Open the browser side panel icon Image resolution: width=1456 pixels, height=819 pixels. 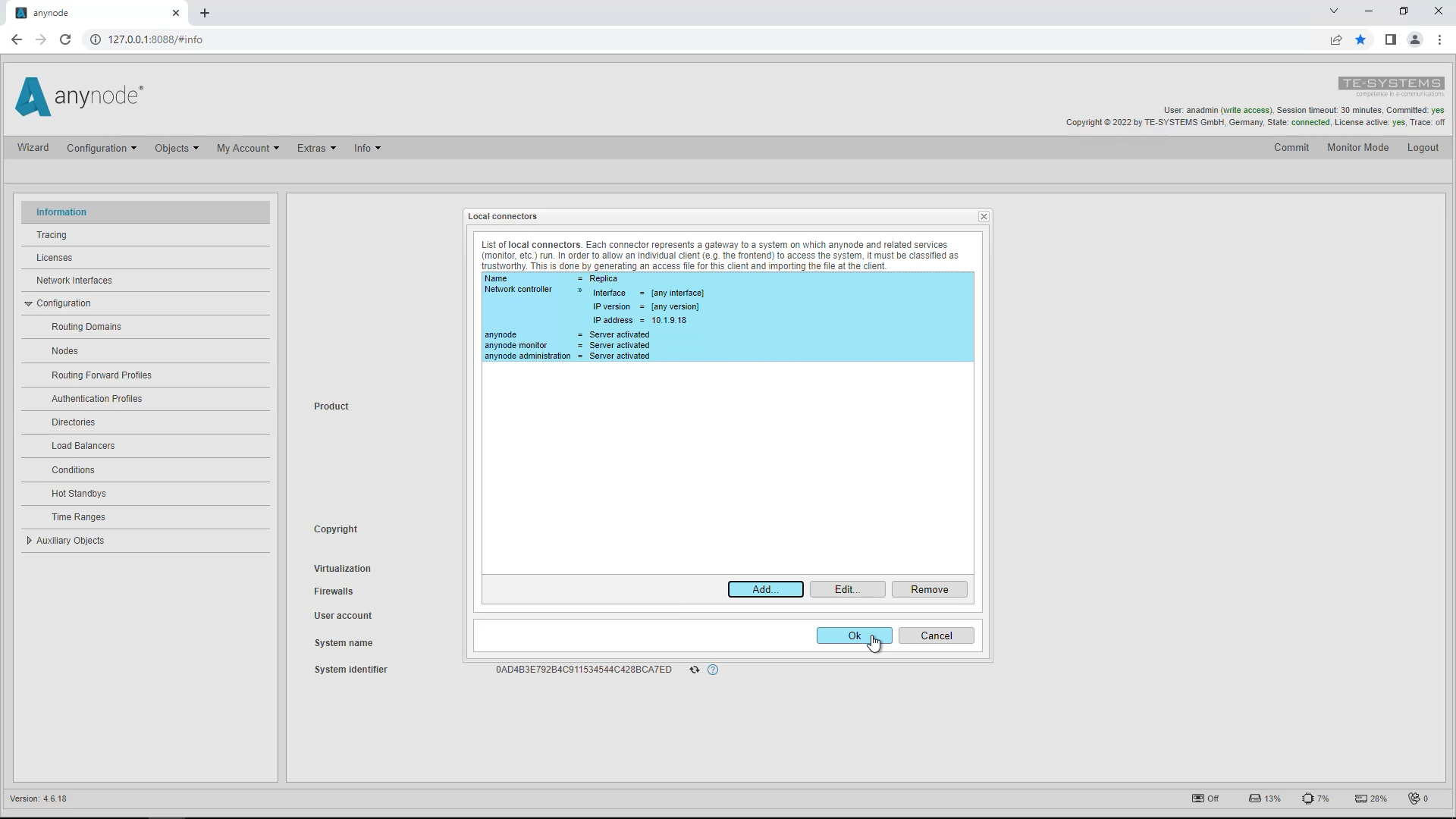click(1390, 39)
